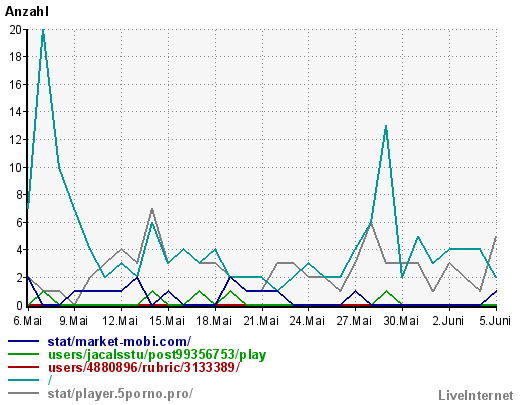Viewport: 520px width, 405px height.
Task: Click the stat/player.5porno.pro/ legend label
Action: (x=120, y=393)
